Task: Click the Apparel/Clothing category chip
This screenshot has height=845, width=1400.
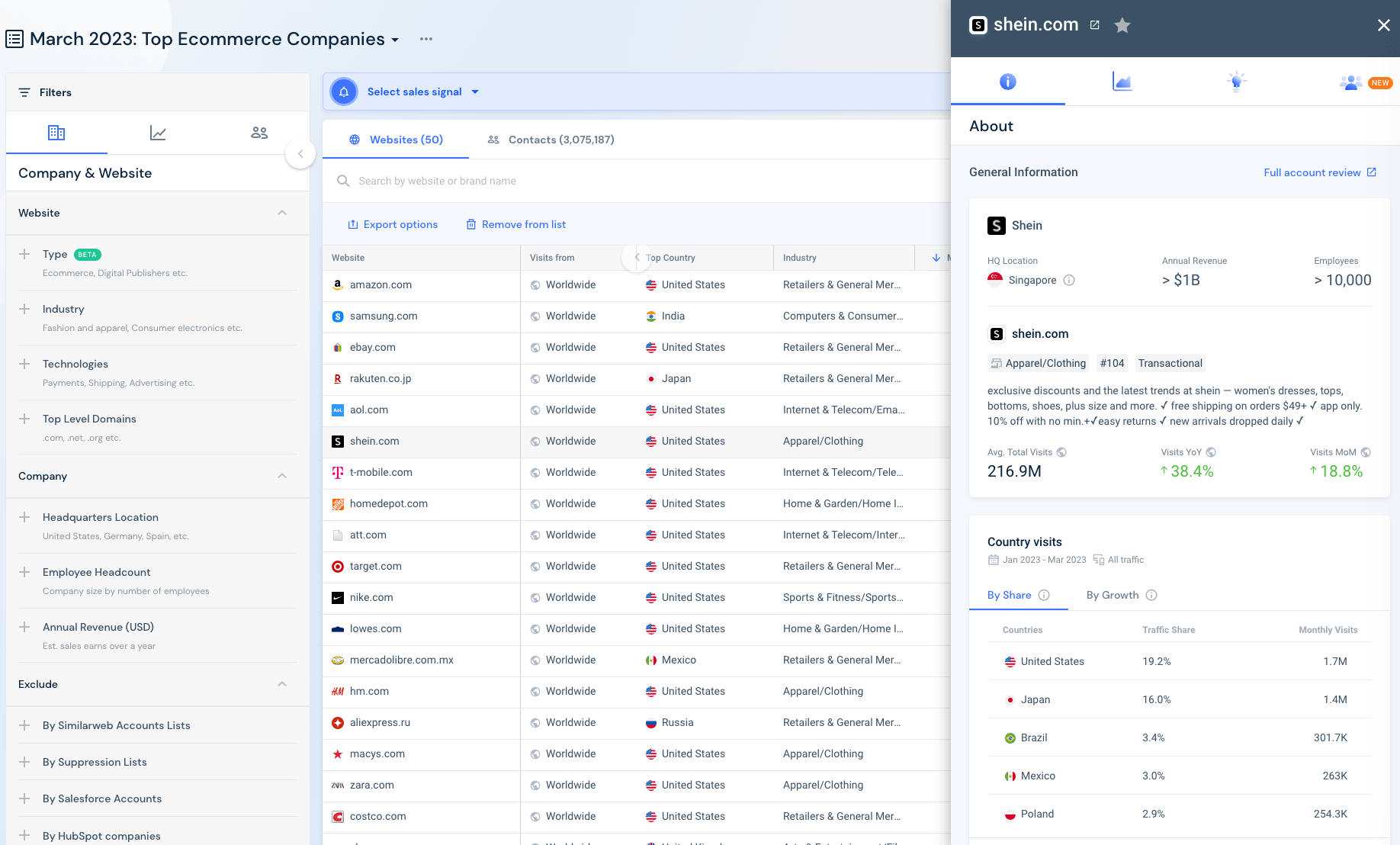Action: click(1038, 363)
